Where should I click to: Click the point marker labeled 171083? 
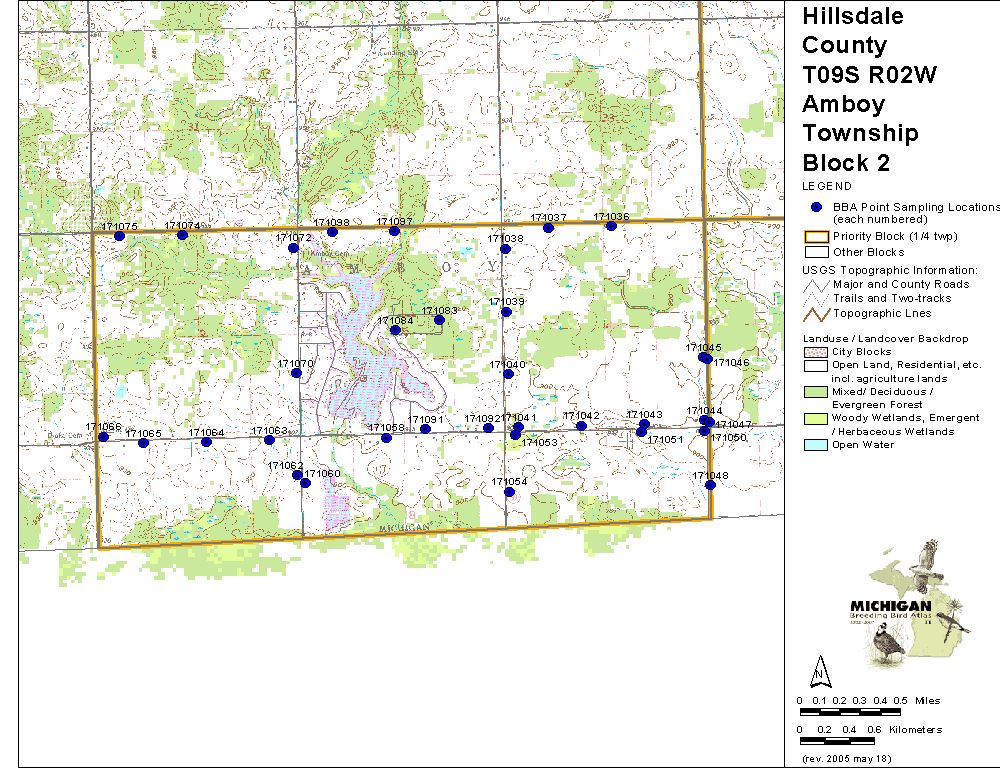click(439, 320)
